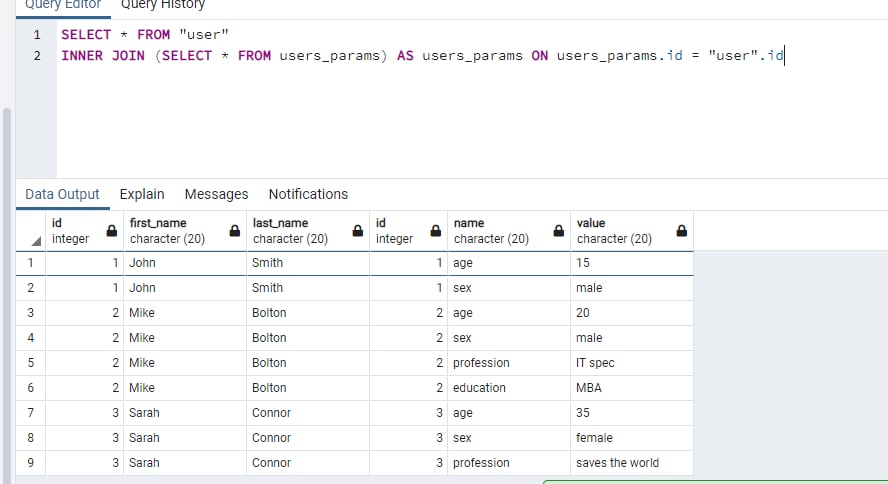Click the lock icon on first id column
Image resolution: width=888 pixels, height=484 pixels.
coord(112,230)
